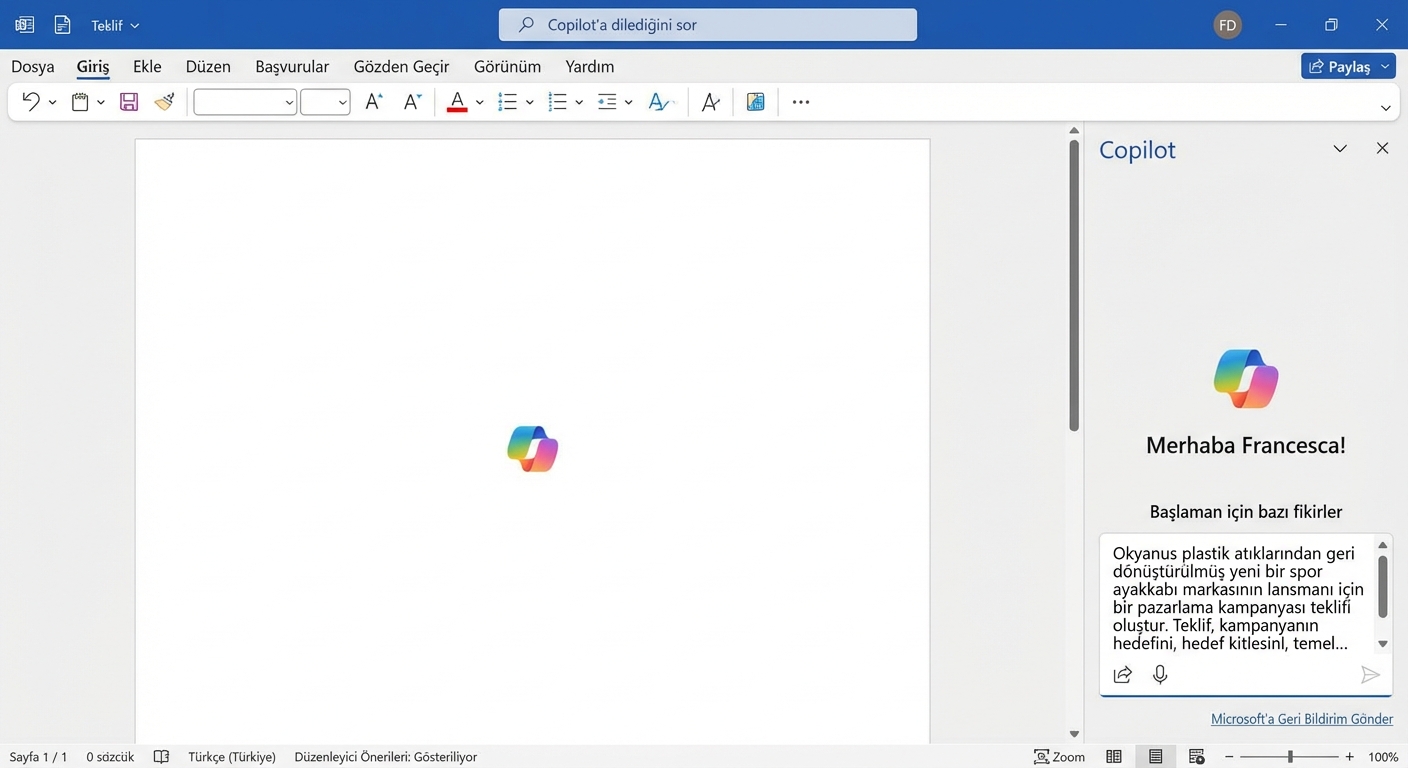Open the font name dropdown
The height and width of the screenshot is (768, 1408).
tap(289, 102)
